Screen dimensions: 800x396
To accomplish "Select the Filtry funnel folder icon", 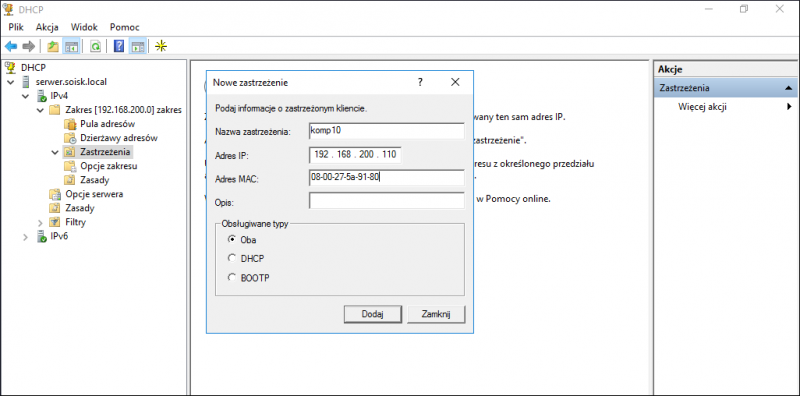I will coord(55,222).
